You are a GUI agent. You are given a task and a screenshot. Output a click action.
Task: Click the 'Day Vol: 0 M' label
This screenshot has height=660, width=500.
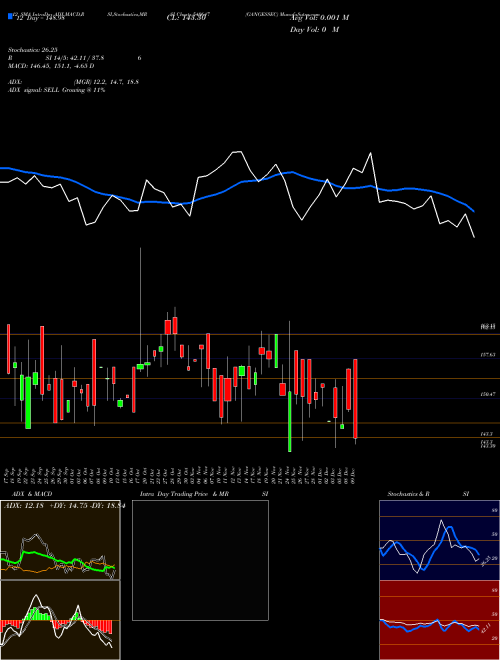tap(314, 30)
